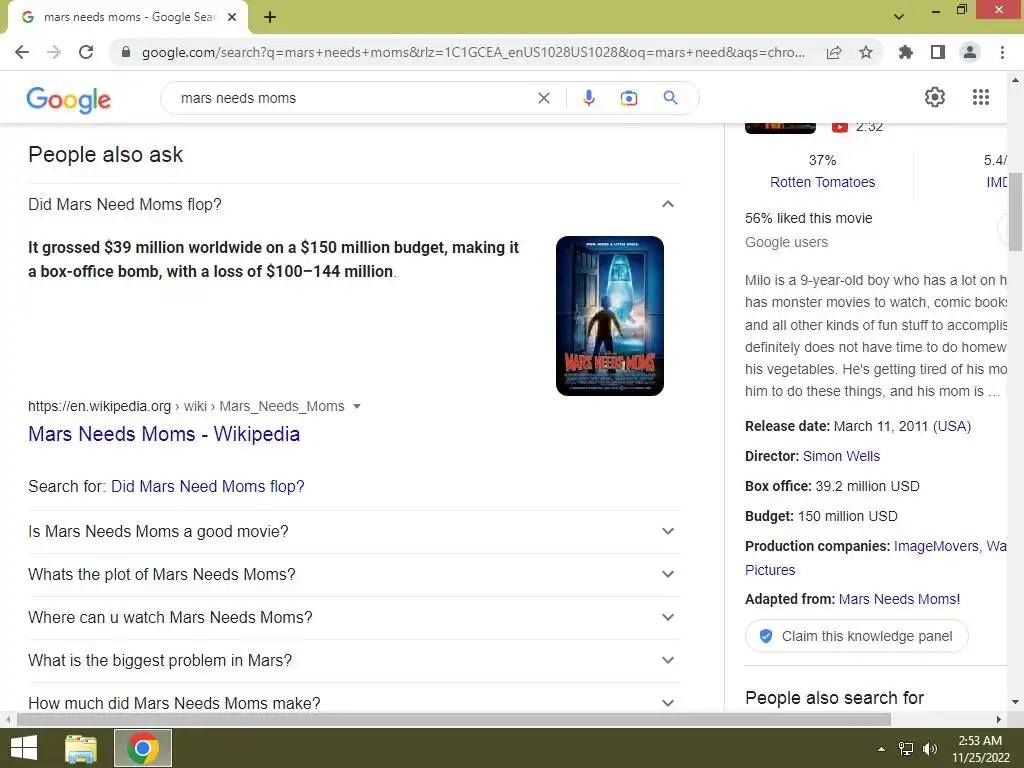This screenshot has height=768, width=1024.
Task: Open the Extensions puzzle icon
Action: pos(906,52)
